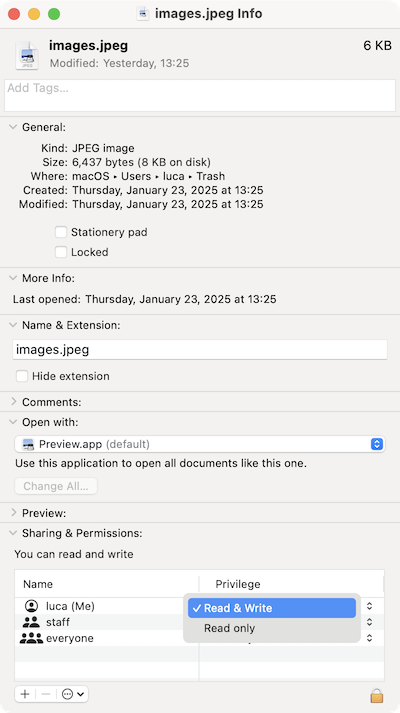Screen dimensions: 400x713
Task: Click the Privilege column header
Action: point(291,584)
